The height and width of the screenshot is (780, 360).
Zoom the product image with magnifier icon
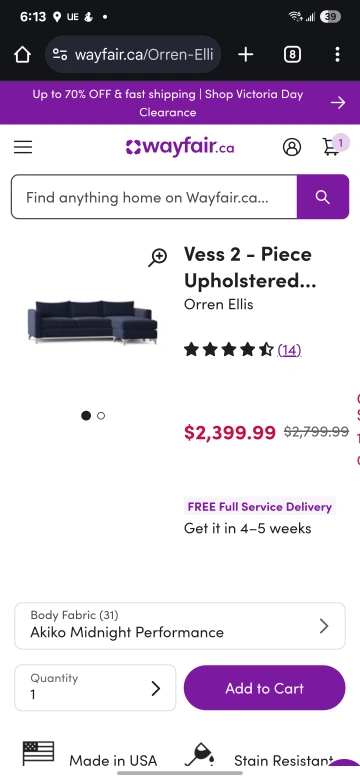[x=158, y=258]
